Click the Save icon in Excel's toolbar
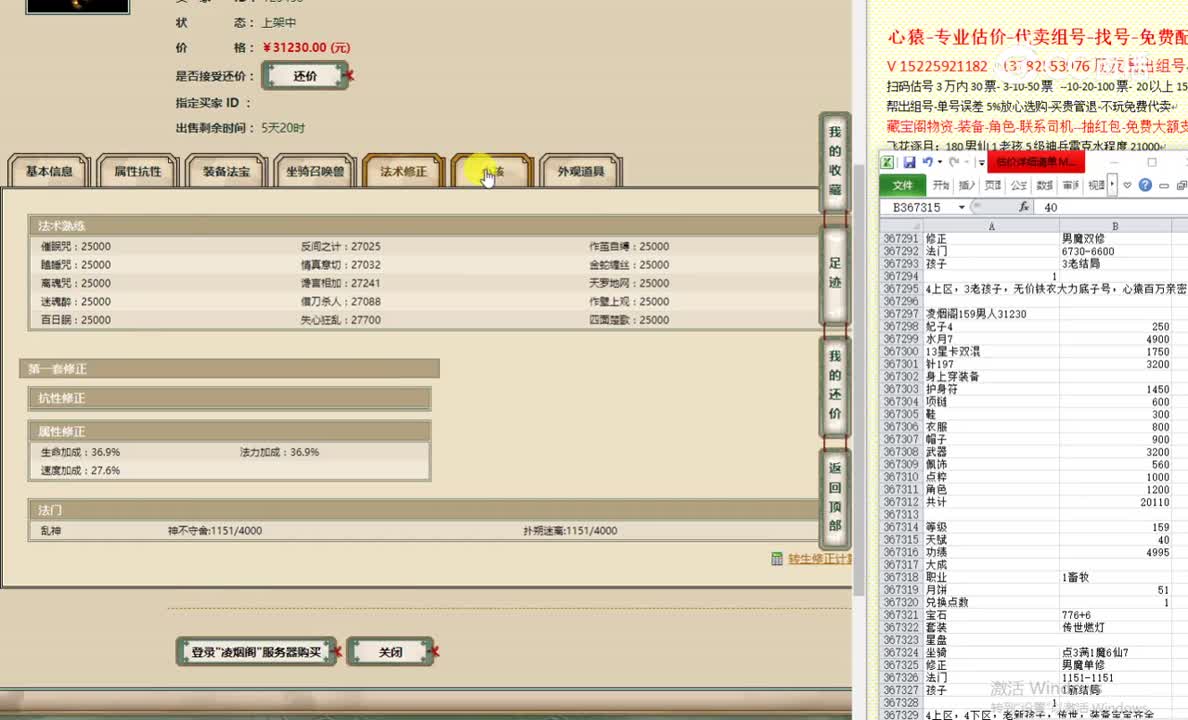The width and height of the screenshot is (1188, 720). tap(911, 160)
